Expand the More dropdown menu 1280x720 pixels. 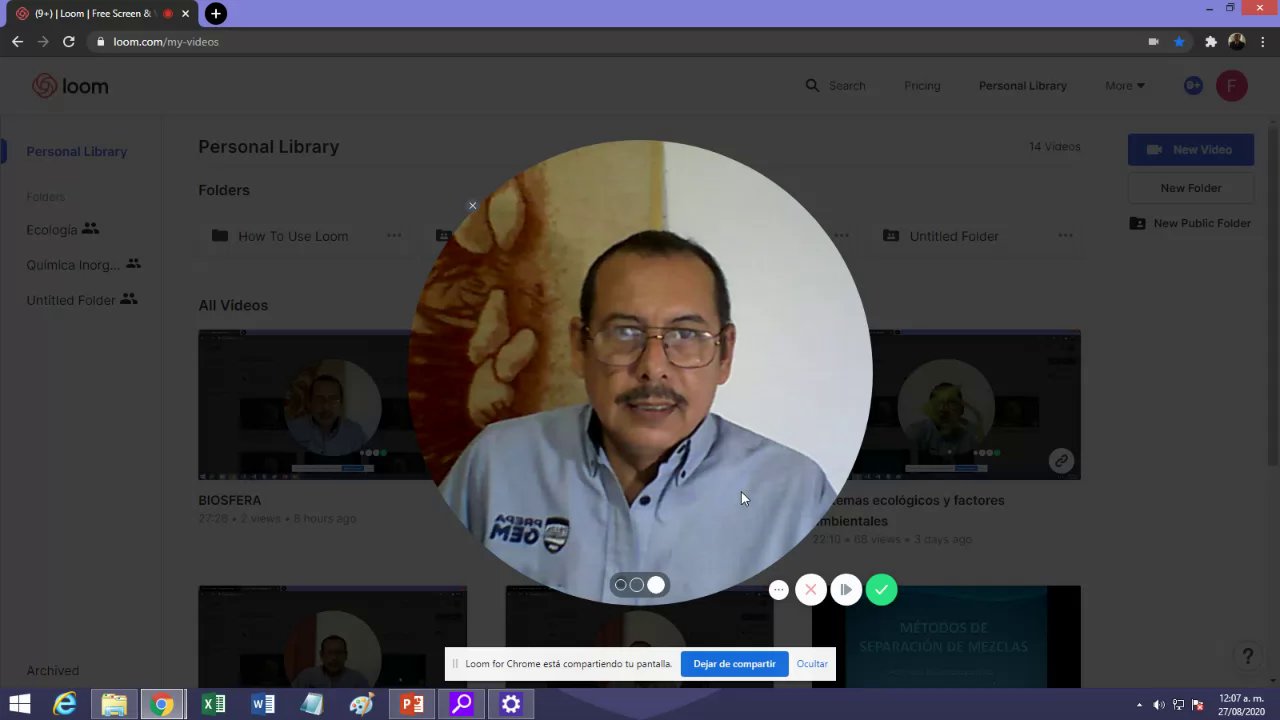pyautogui.click(x=1125, y=86)
